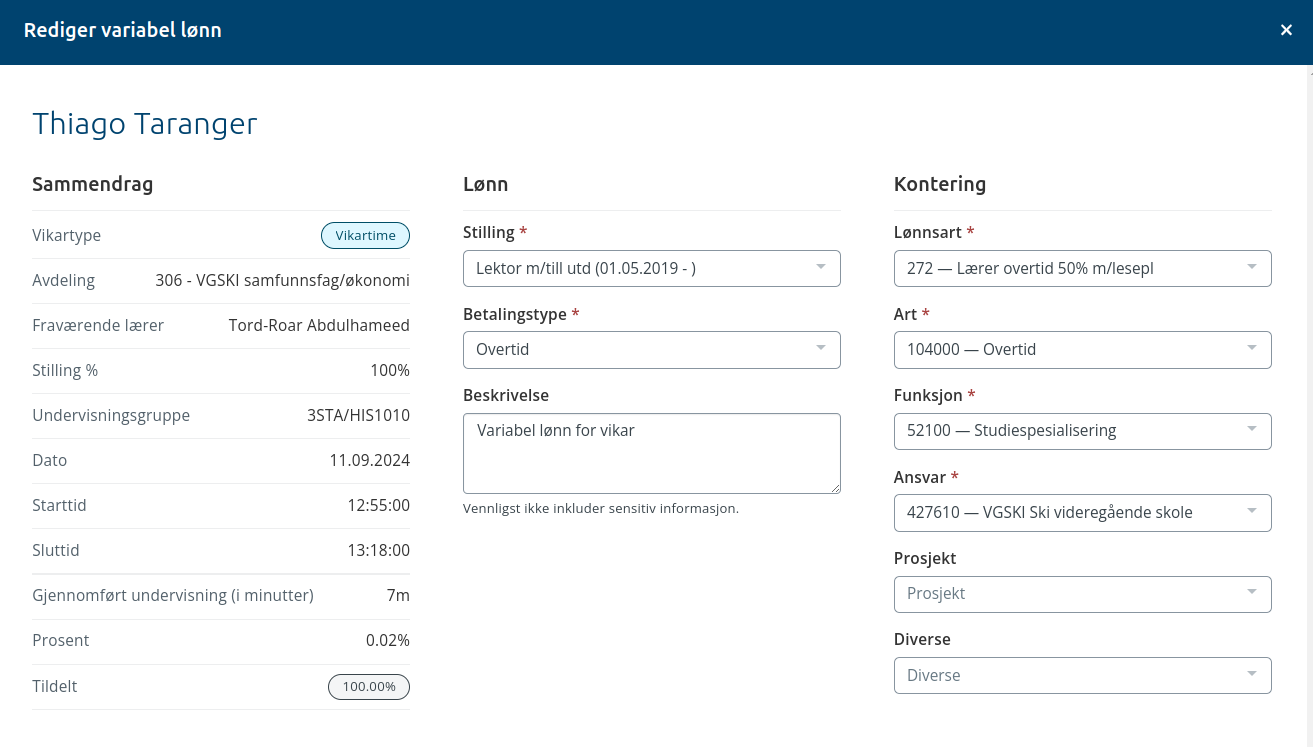This screenshot has width=1313, height=747.
Task: Click the 100.00% Tildelt badge
Action: [x=369, y=687]
